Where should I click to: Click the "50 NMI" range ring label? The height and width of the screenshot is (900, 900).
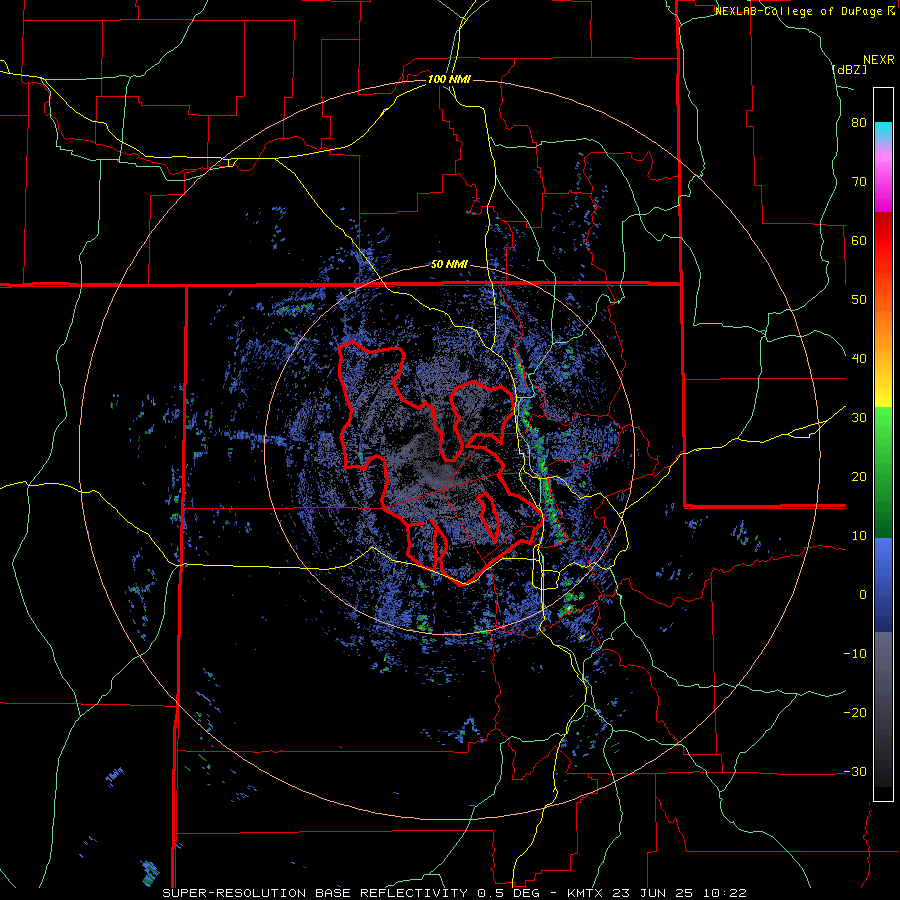tap(449, 265)
